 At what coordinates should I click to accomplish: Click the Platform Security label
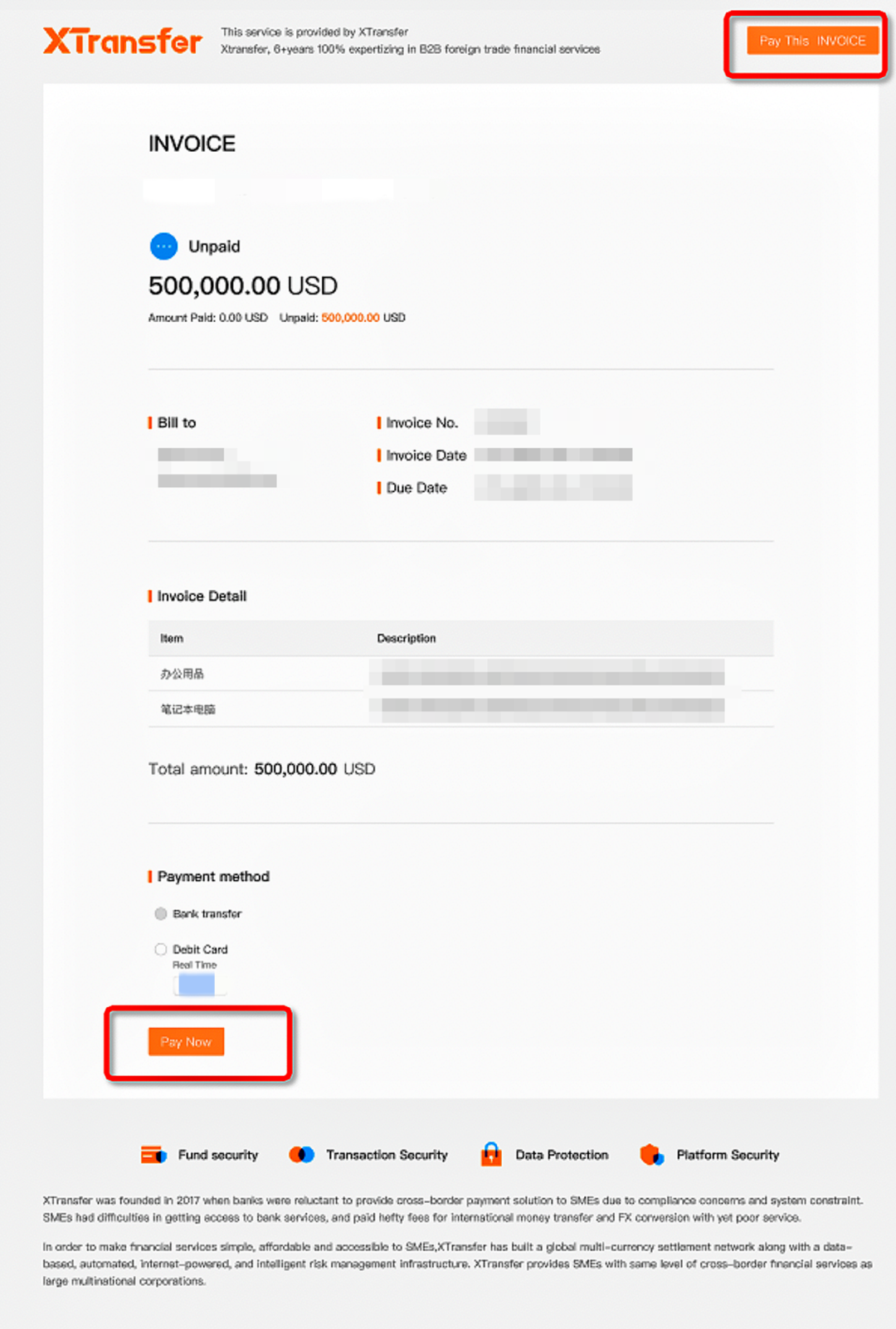click(x=728, y=1155)
